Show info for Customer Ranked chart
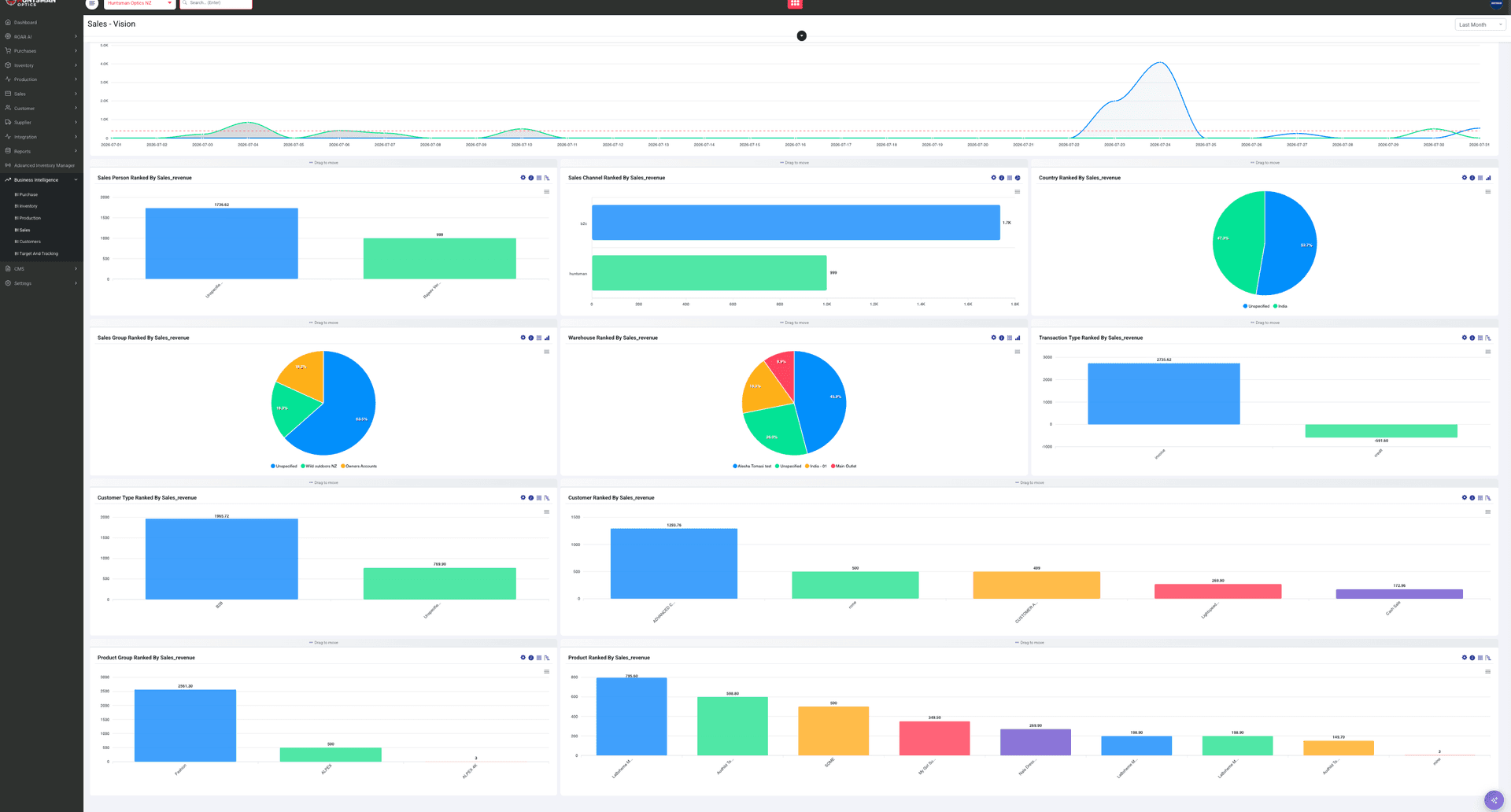 click(x=1472, y=497)
